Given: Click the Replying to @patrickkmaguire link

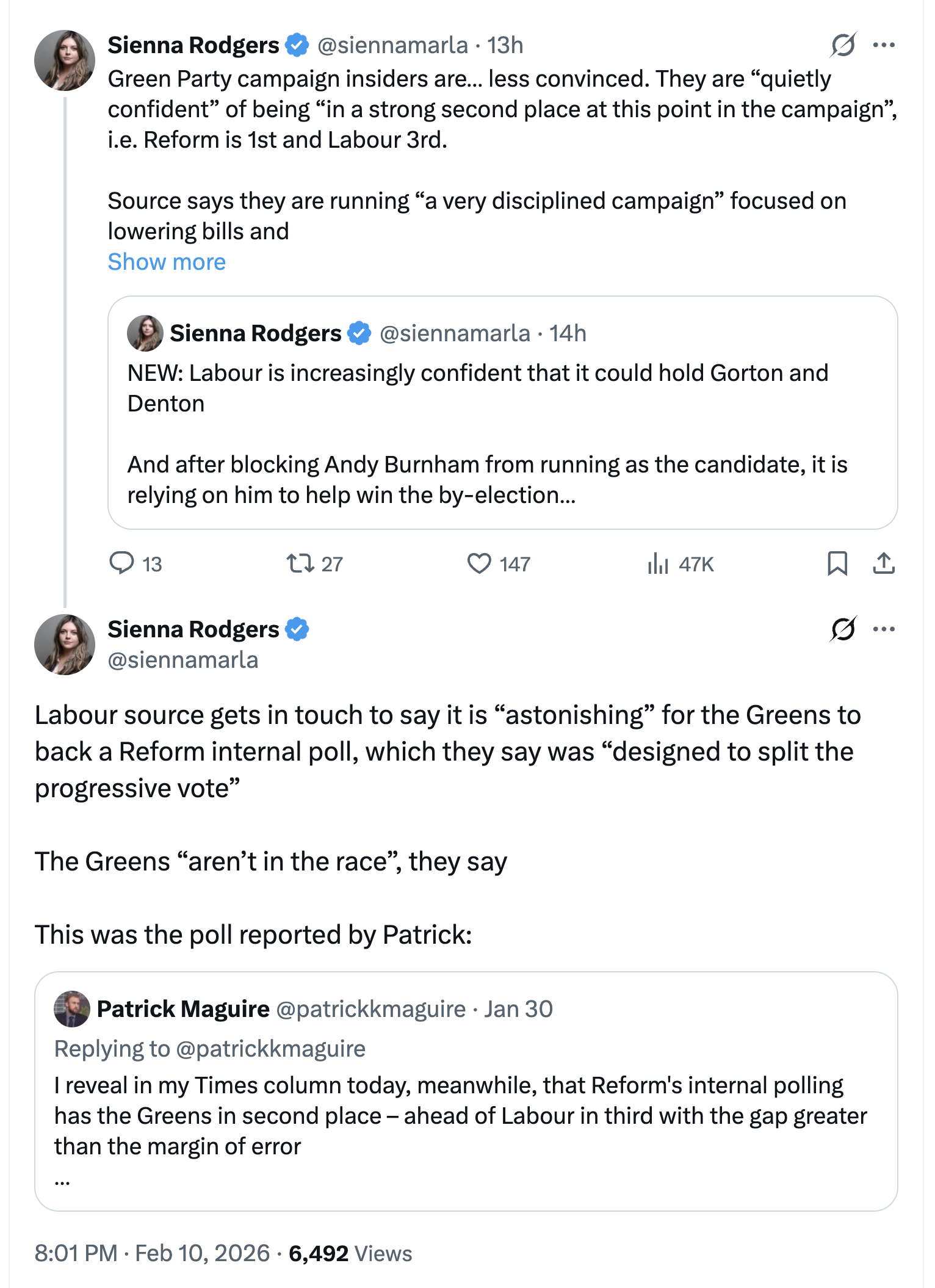Looking at the screenshot, I should click(x=270, y=1048).
